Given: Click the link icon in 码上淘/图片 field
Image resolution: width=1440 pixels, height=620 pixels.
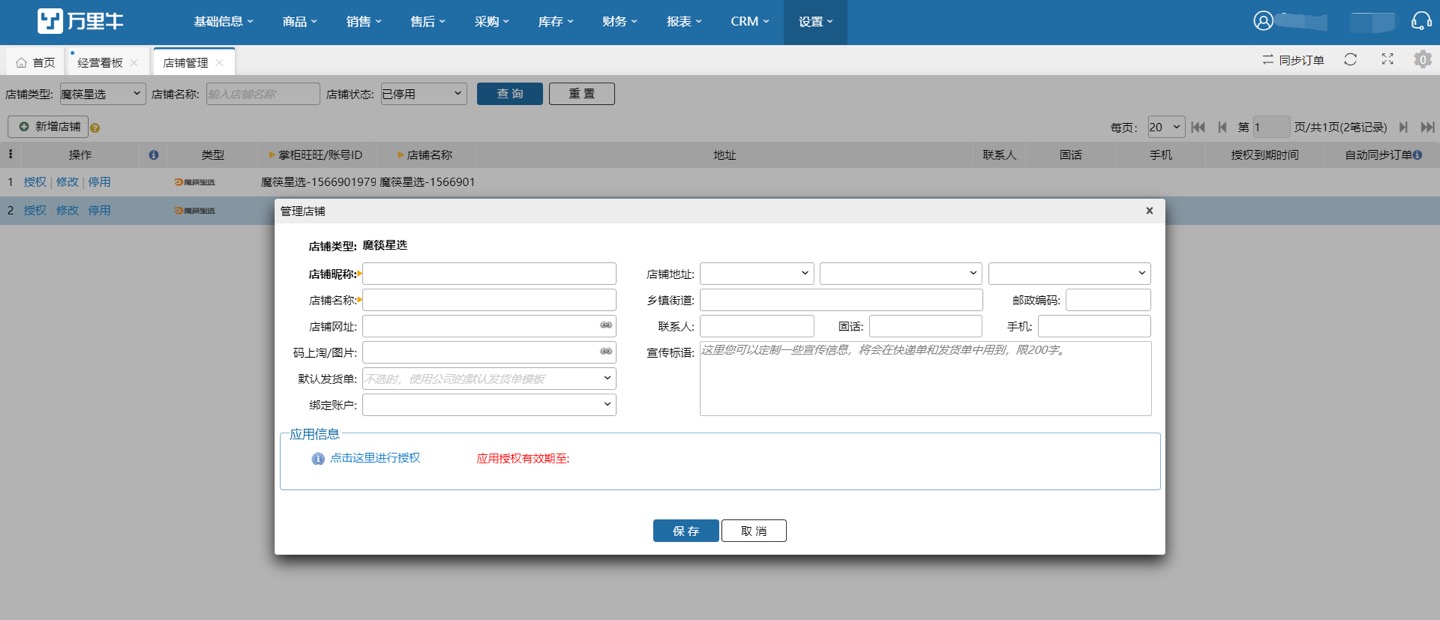Looking at the screenshot, I should pyautogui.click(x=606, y=352).
